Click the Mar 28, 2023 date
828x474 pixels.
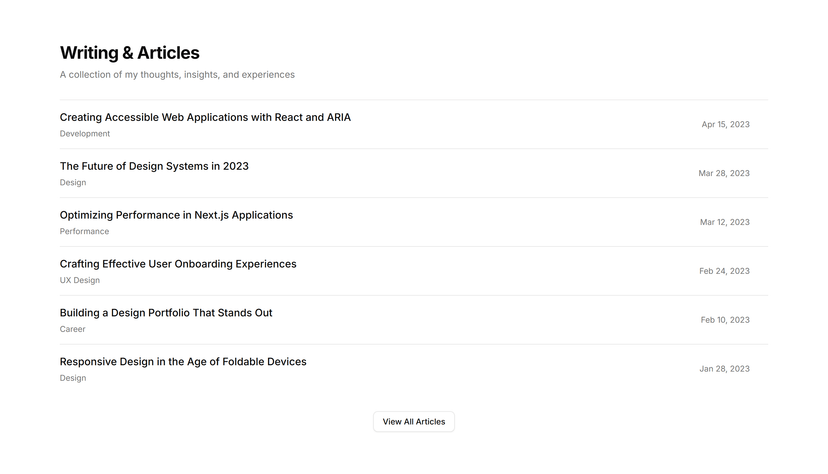(x=723, y=173)
